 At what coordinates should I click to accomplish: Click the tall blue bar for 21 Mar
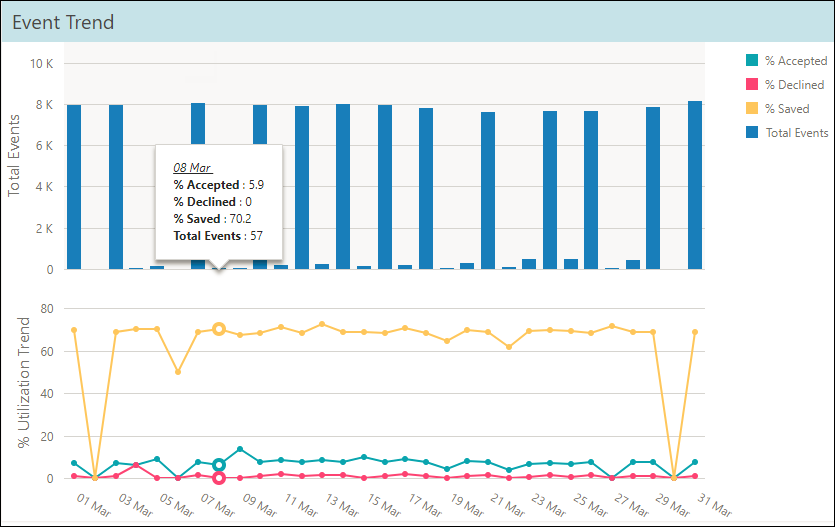tap(488, 190)
